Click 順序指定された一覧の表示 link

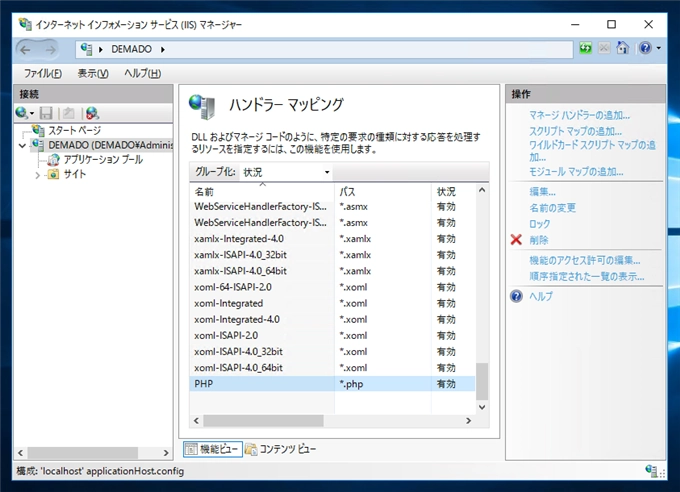587,276
